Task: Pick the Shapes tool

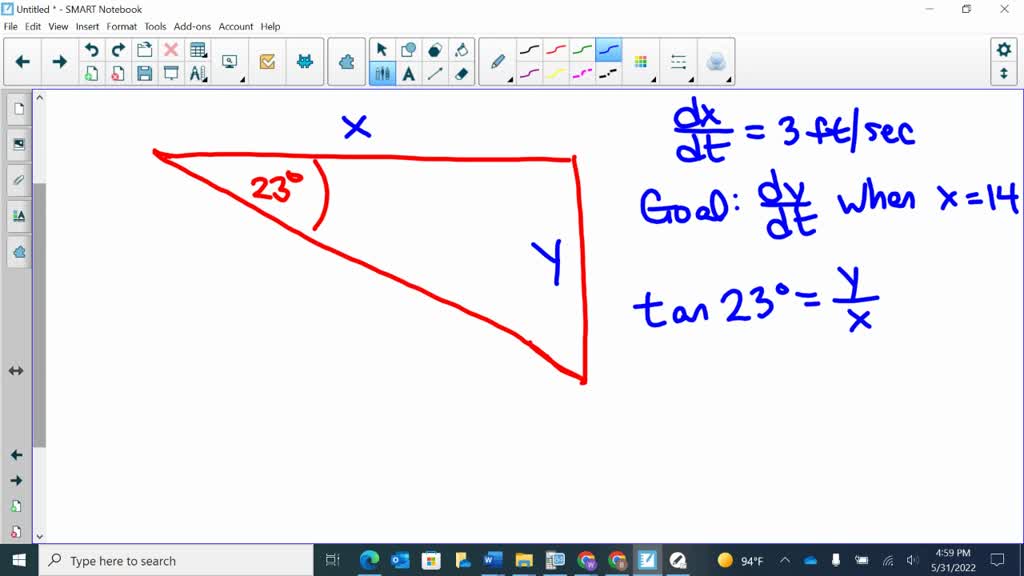Action: pos(408,50)
